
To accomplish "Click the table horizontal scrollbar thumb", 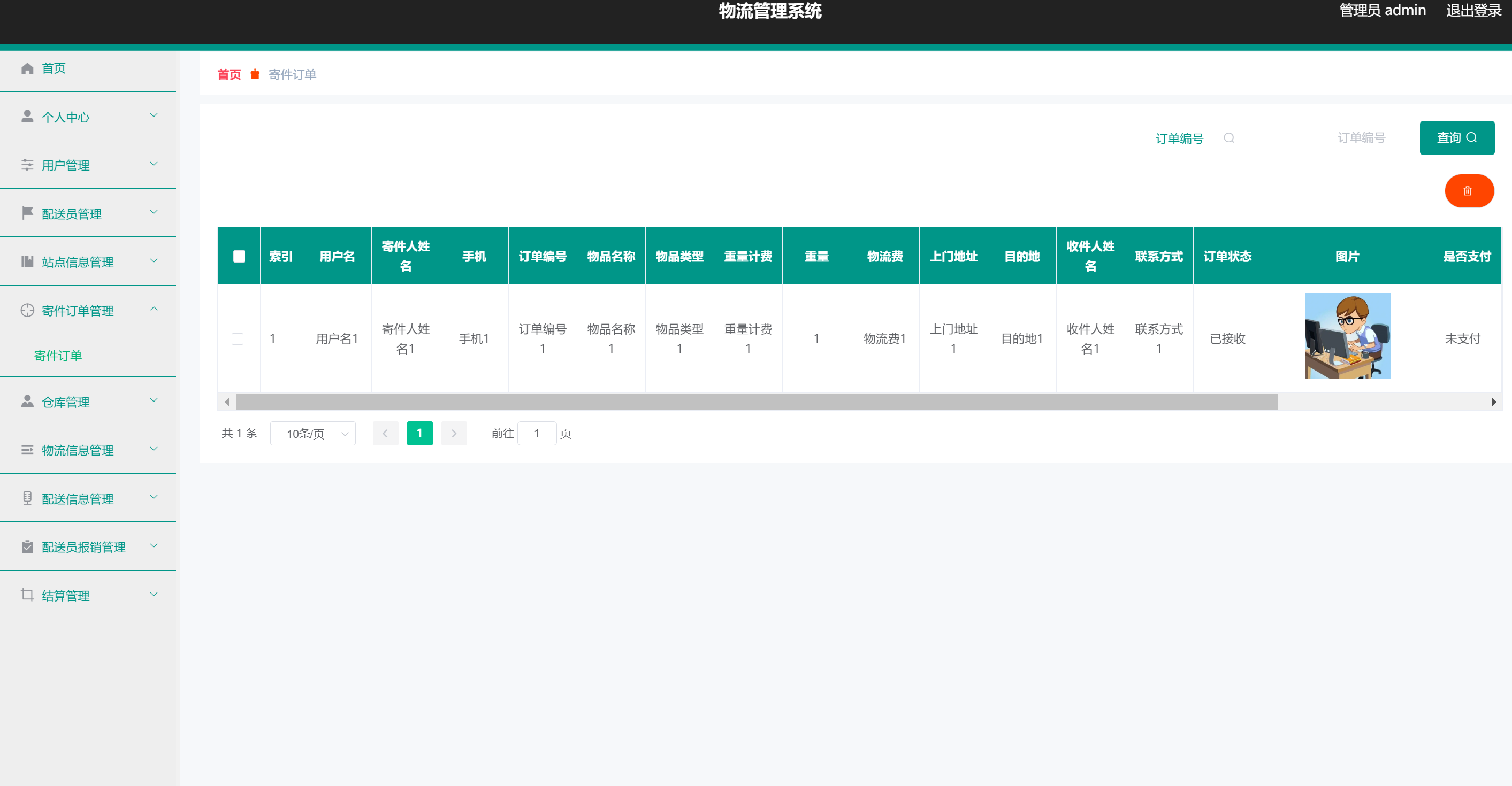I will pyautogui.click(x=757, y=402).
